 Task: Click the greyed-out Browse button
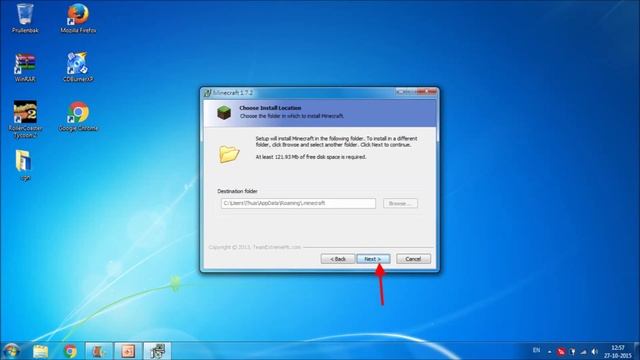pyautogui.click(x=400, y=203)
